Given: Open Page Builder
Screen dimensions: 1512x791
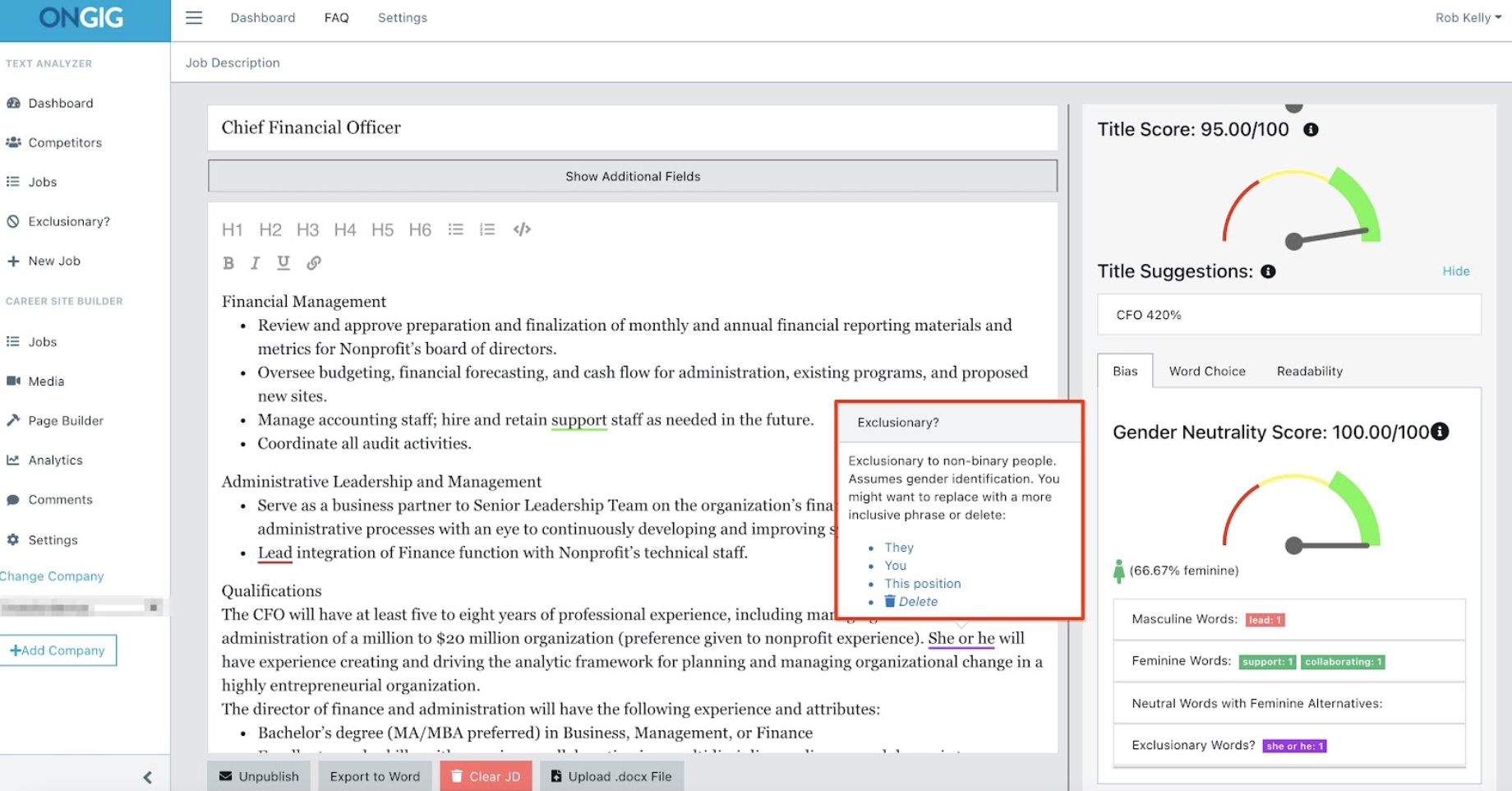Looking at the screenshot, I should click(x=65, y=420).
